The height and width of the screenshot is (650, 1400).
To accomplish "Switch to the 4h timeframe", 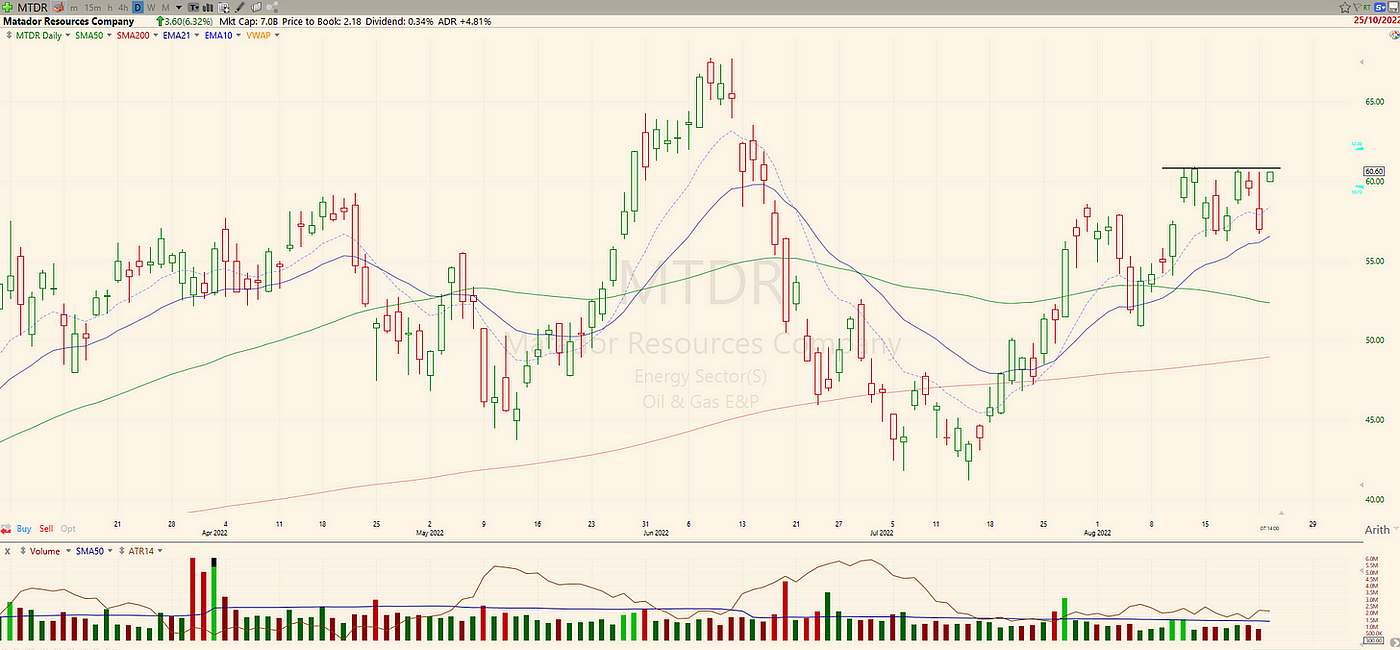I will click(x=123, y=8).
